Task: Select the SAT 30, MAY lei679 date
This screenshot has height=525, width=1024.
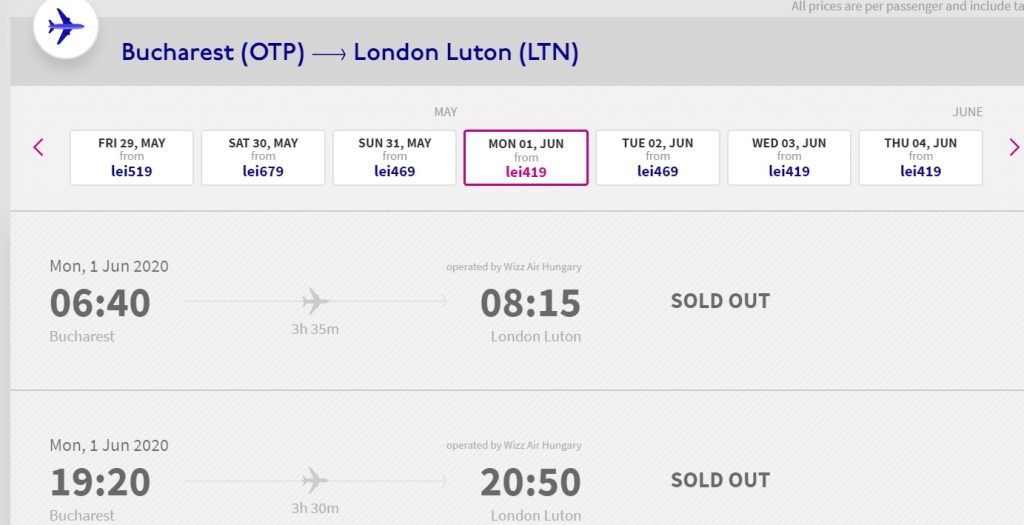Action: click(x=263, y=157)
